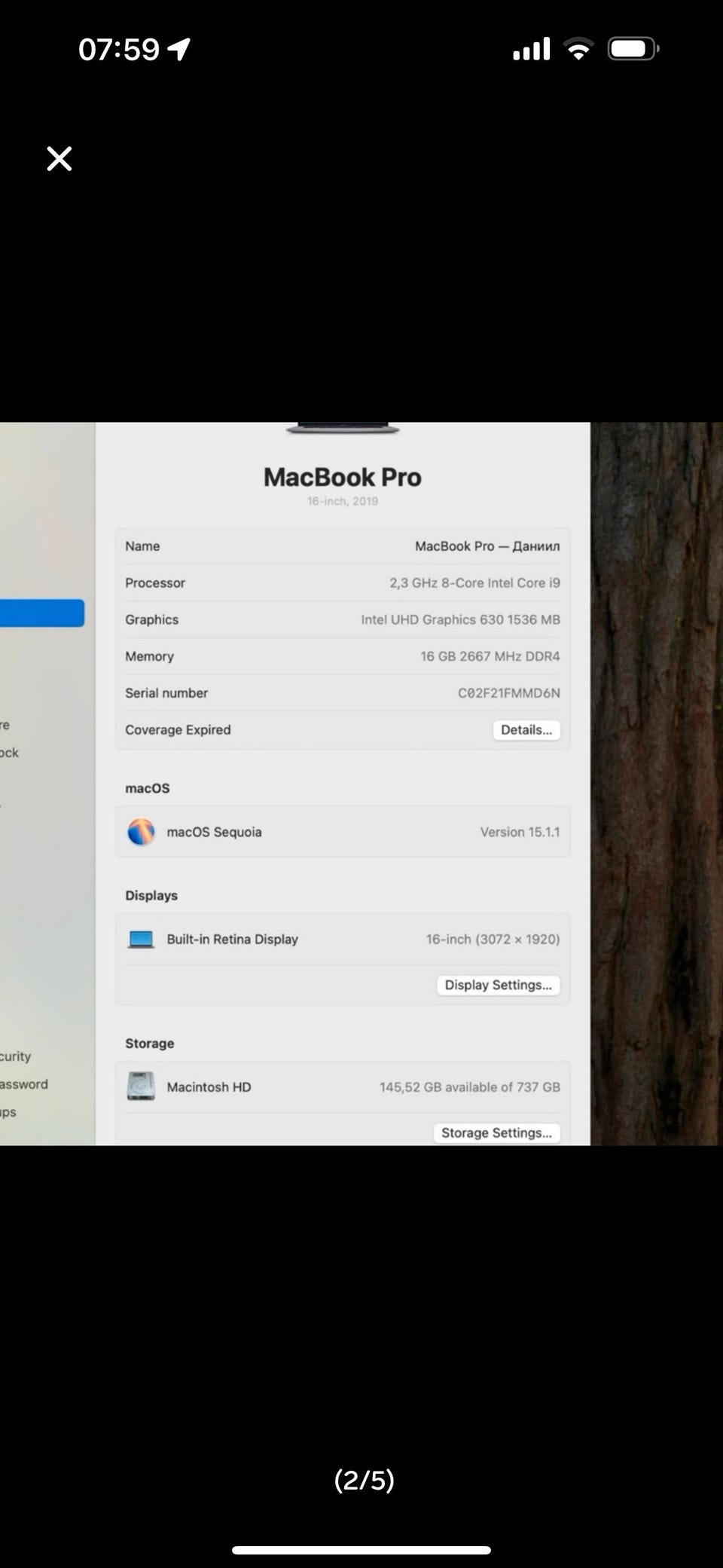This screenshot has height=1568, width=723.
Task: Tap the home indicator bar
Action: click(361, 1550)
